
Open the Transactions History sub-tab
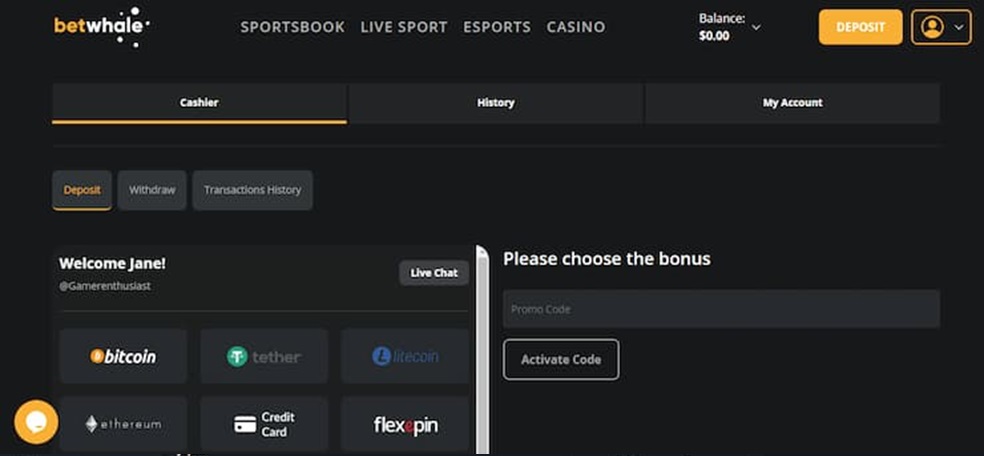tap(252, 190)
